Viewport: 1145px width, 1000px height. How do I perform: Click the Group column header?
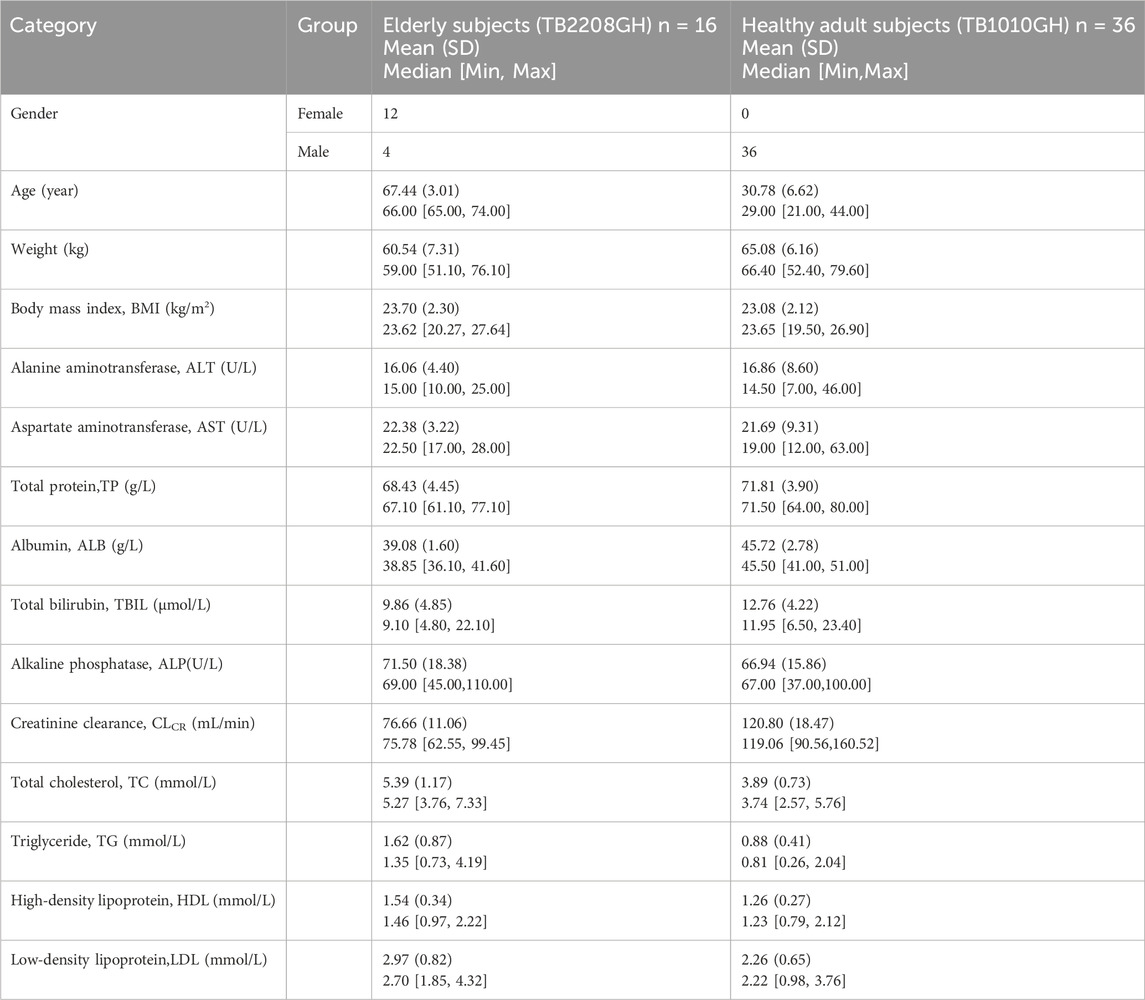tap(327, 26)
